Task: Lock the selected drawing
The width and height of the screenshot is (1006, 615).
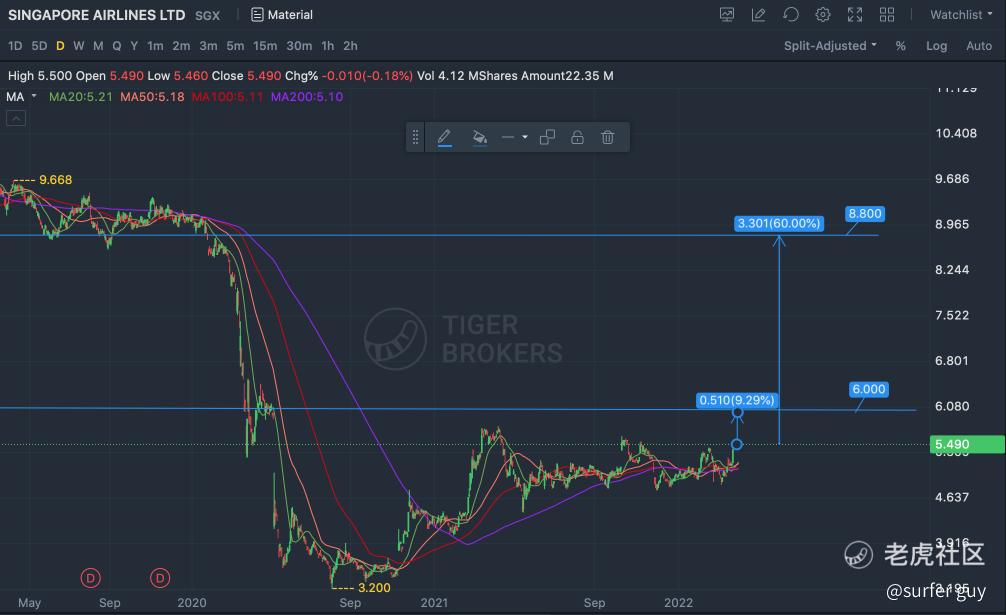Action: 577,137
